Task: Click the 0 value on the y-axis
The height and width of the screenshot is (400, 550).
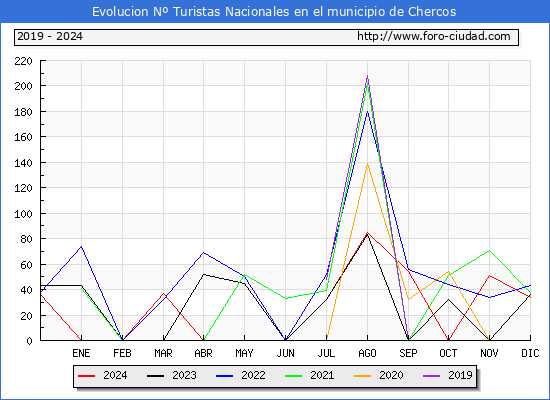Action: point(30,341)
